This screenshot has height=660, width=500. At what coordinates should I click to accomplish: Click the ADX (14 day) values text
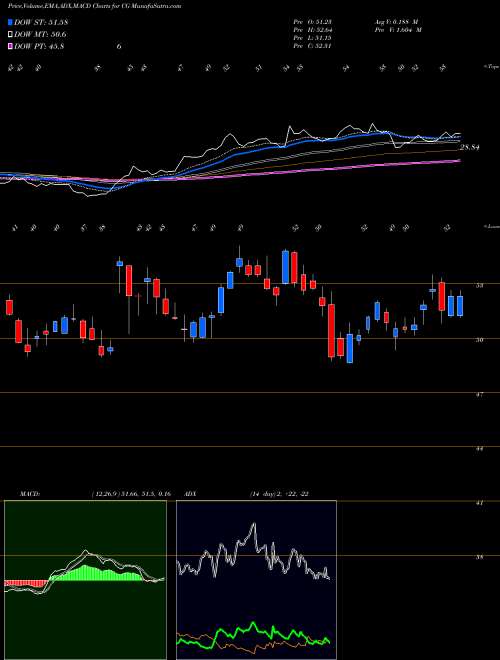coord(279,494)
